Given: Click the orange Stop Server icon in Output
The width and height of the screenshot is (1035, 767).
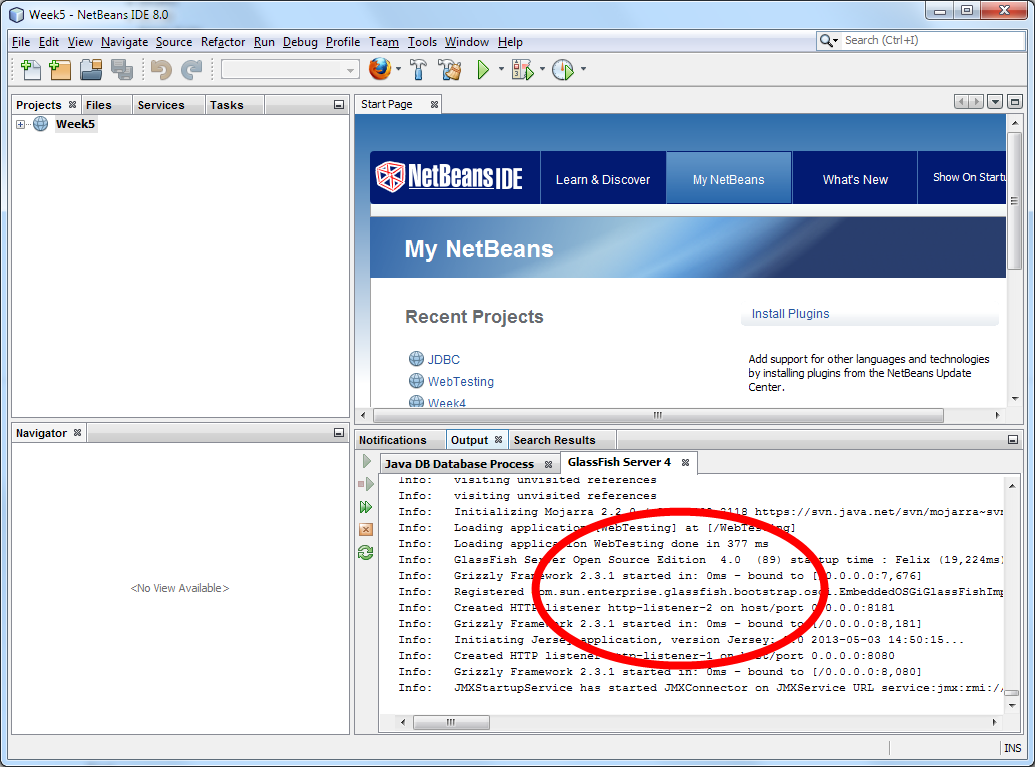Looking at the screenshot, I should [366, 529].
